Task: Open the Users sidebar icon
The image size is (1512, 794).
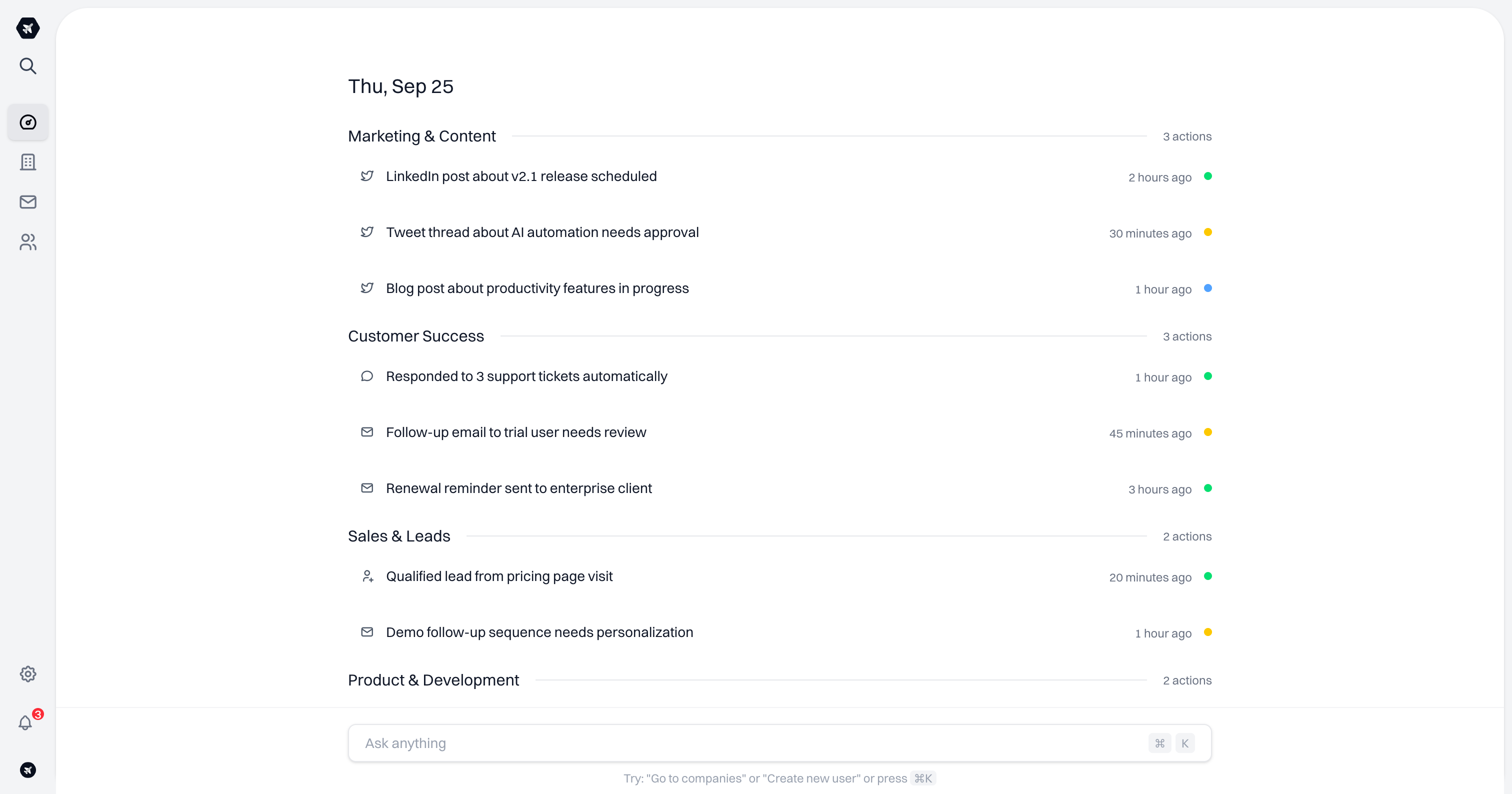Action: tap(27, 242)
